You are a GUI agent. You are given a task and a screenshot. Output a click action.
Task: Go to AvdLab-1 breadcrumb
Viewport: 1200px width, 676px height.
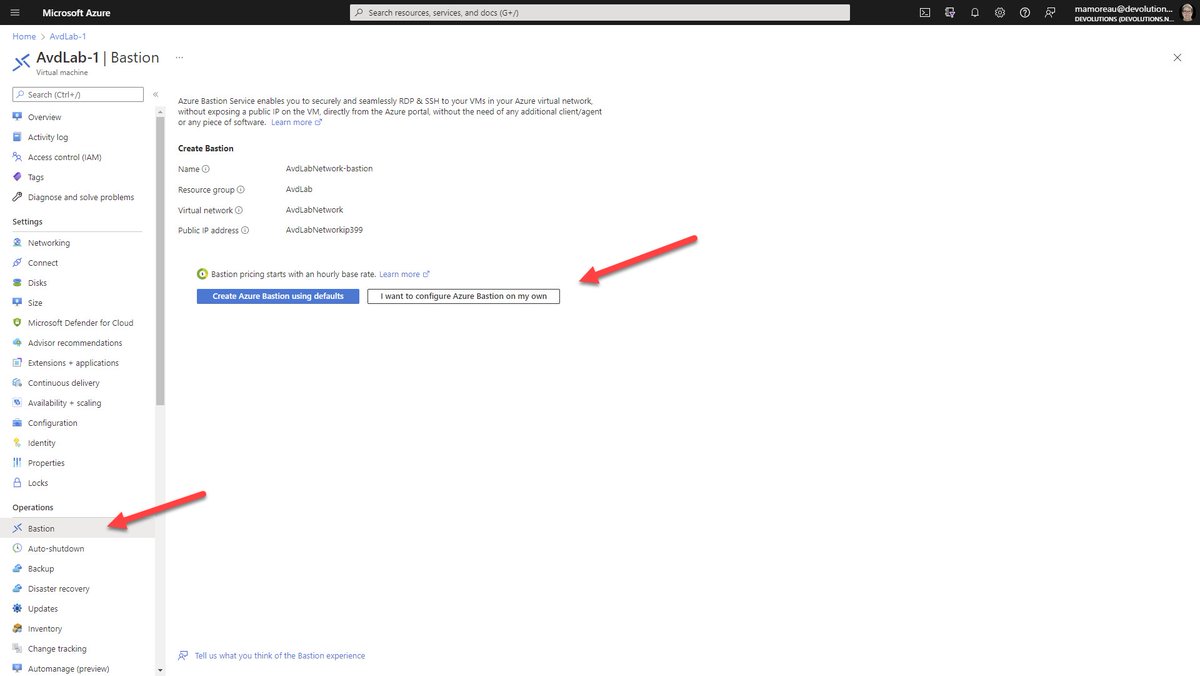coord(68,37)
